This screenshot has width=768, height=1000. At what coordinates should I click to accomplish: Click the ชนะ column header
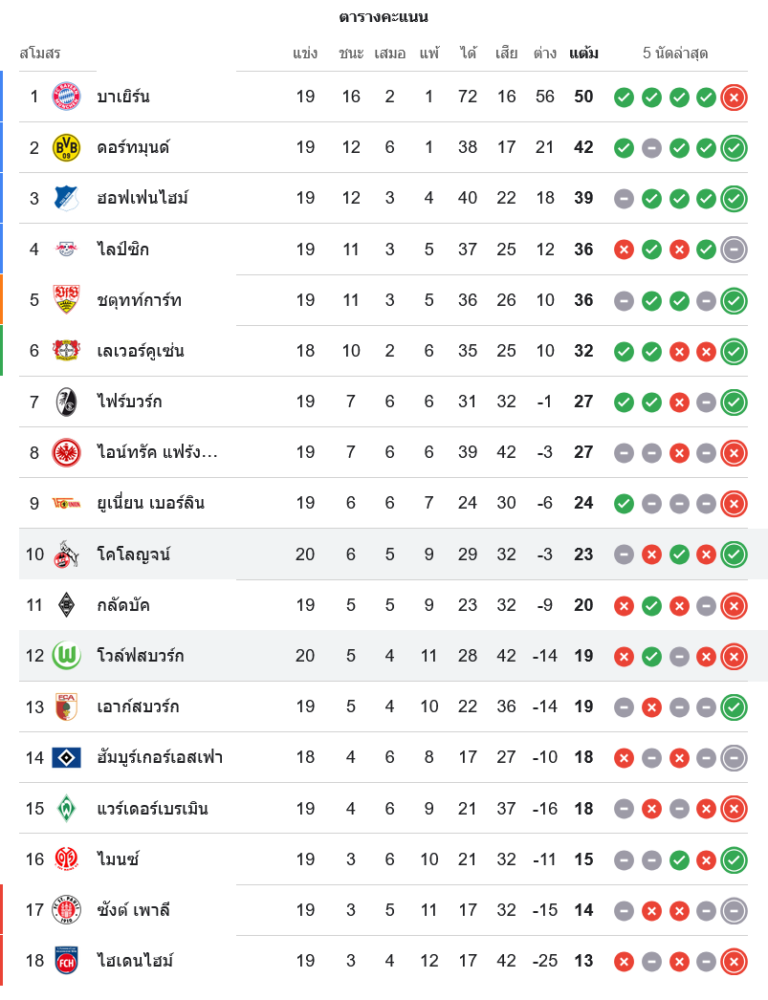pos(351,54)
